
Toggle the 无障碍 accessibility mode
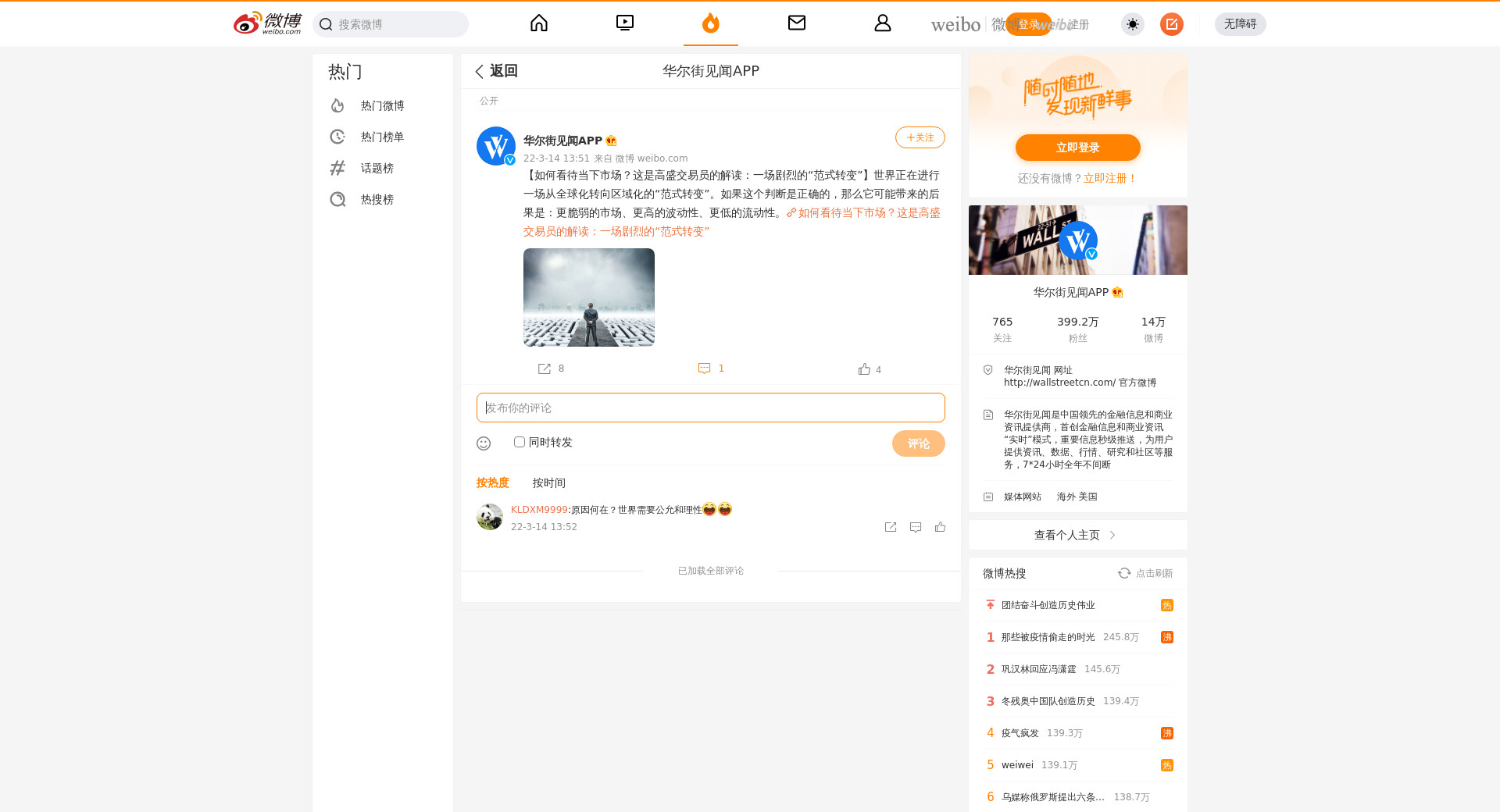1240,24
